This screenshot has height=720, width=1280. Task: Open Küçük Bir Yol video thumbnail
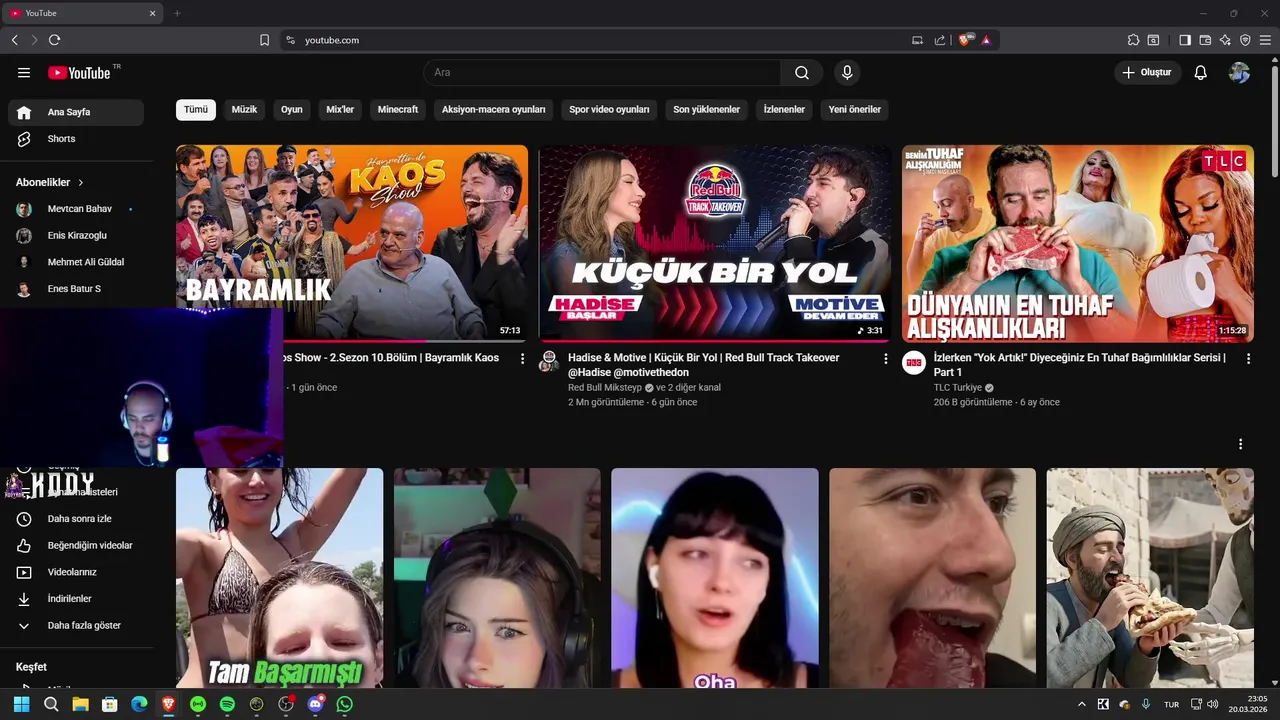(715, 243)
